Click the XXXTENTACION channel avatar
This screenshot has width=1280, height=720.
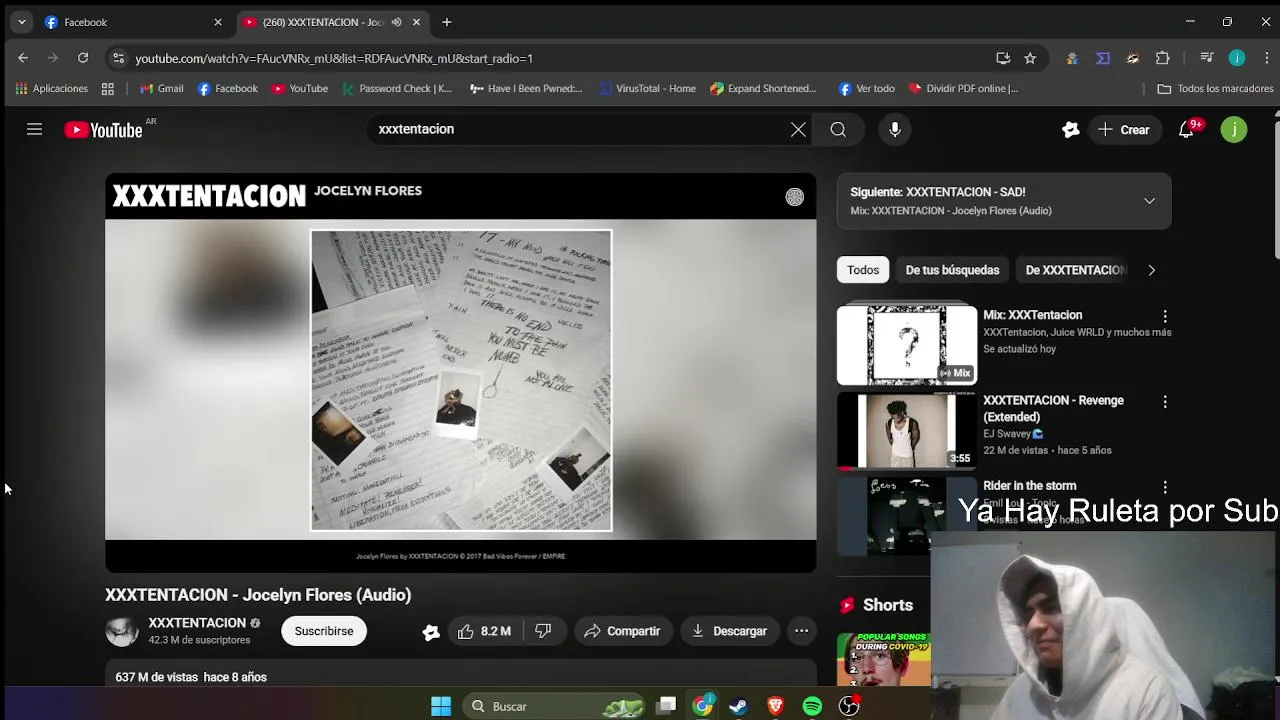(x=122, y=631)
